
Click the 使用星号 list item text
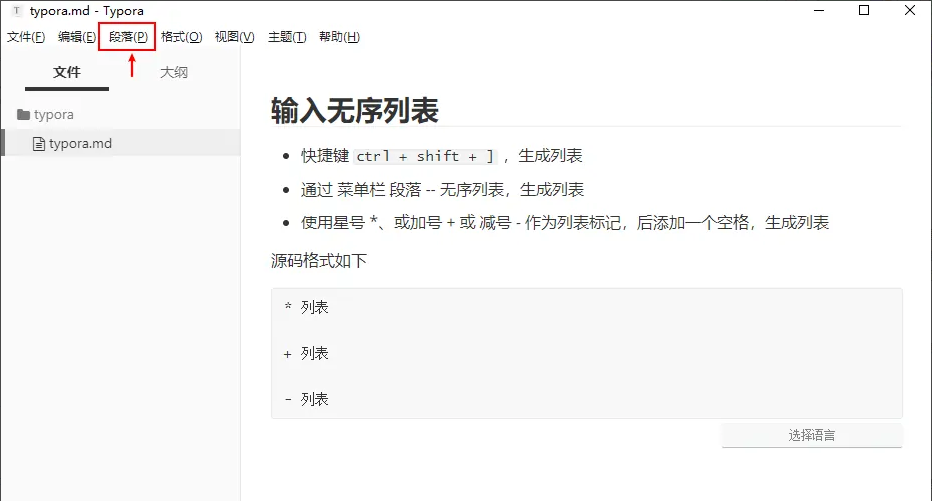click(x=565, y=223)
